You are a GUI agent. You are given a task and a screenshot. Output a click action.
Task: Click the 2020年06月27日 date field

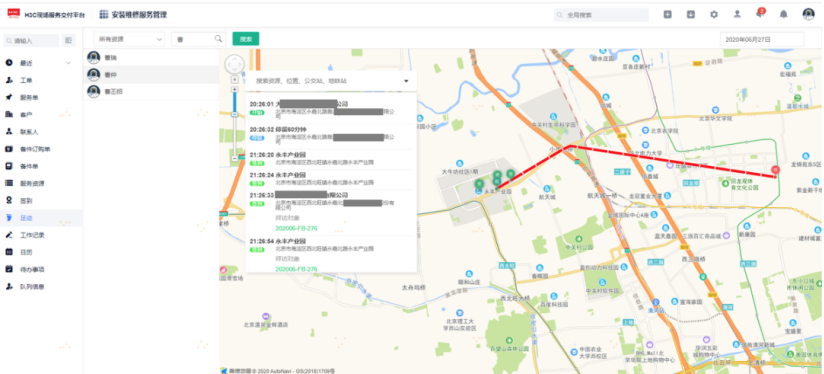762,39
